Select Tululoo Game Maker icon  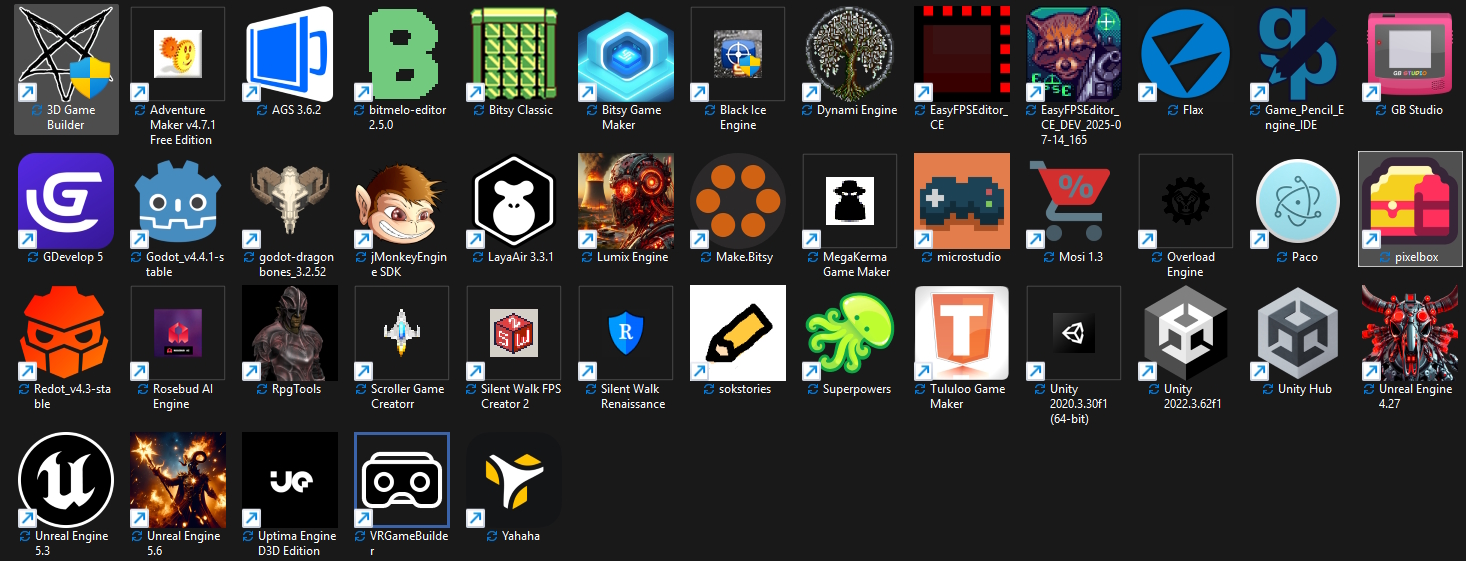coord(962,333)
